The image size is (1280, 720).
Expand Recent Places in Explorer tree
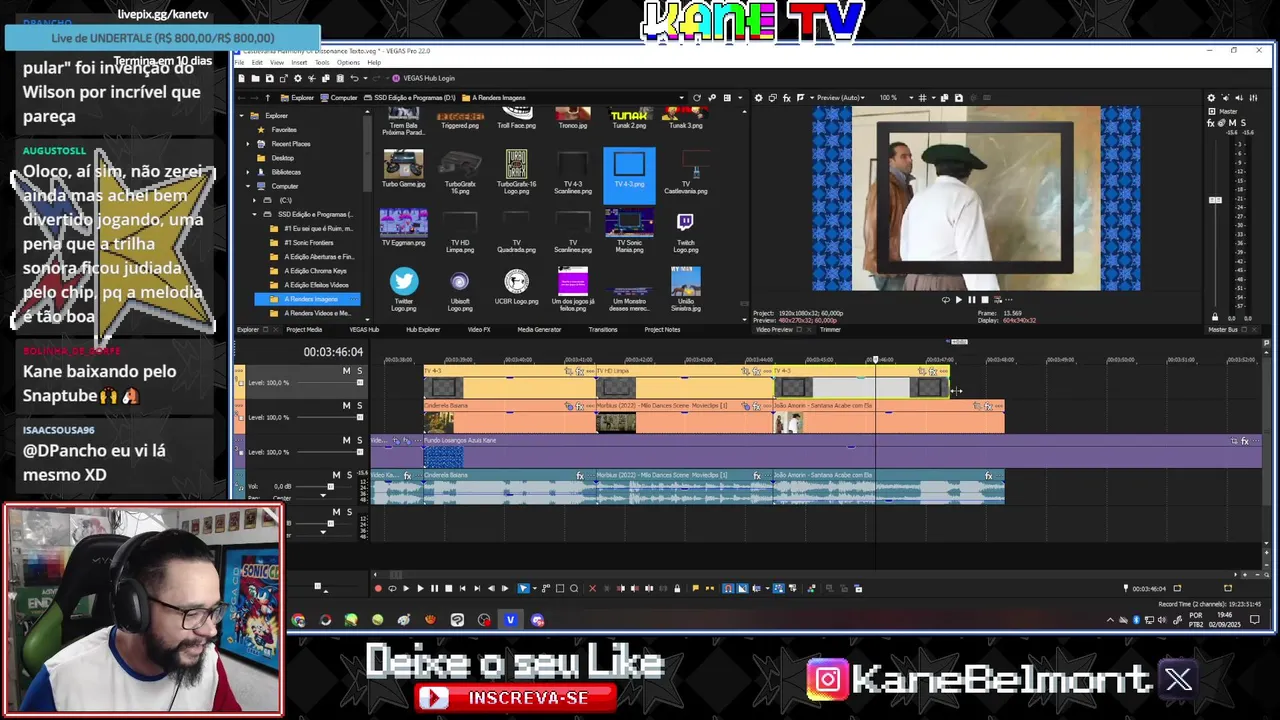248,144
